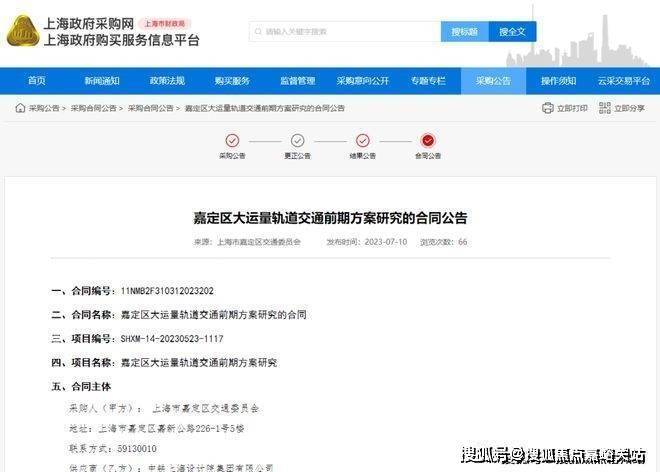Viewport: 660px width, 472px height.
Task: Open the 购买服务 menu item
Action: 232,81
